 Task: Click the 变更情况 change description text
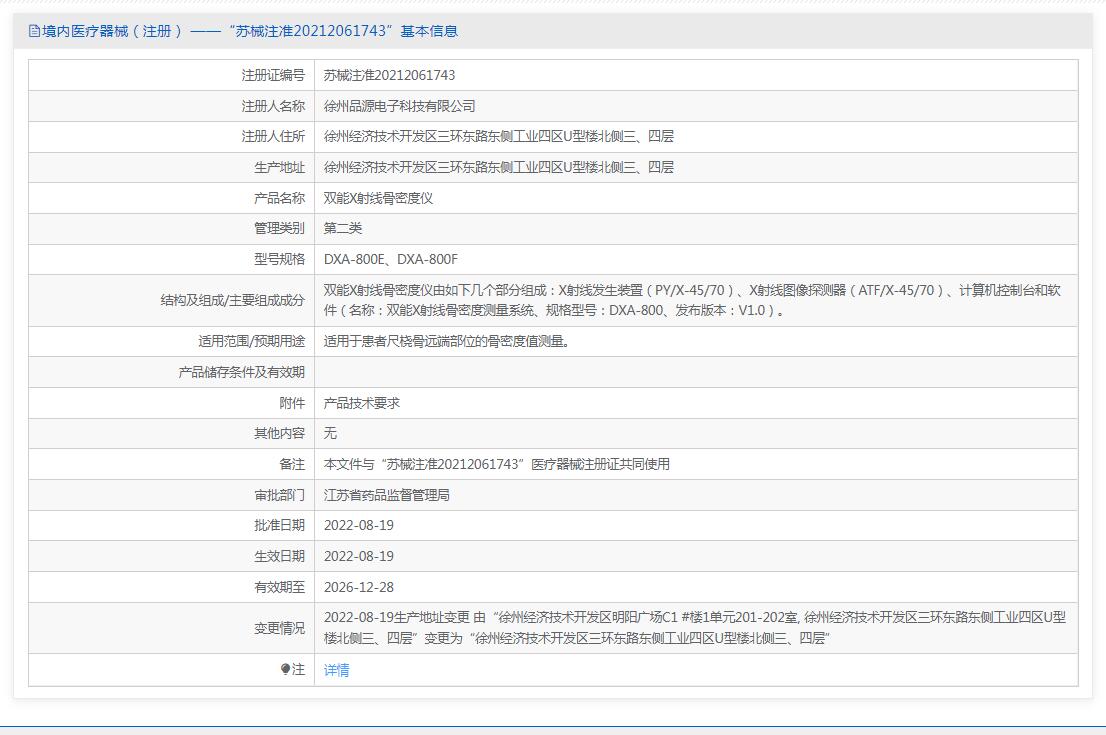point(695,628)
